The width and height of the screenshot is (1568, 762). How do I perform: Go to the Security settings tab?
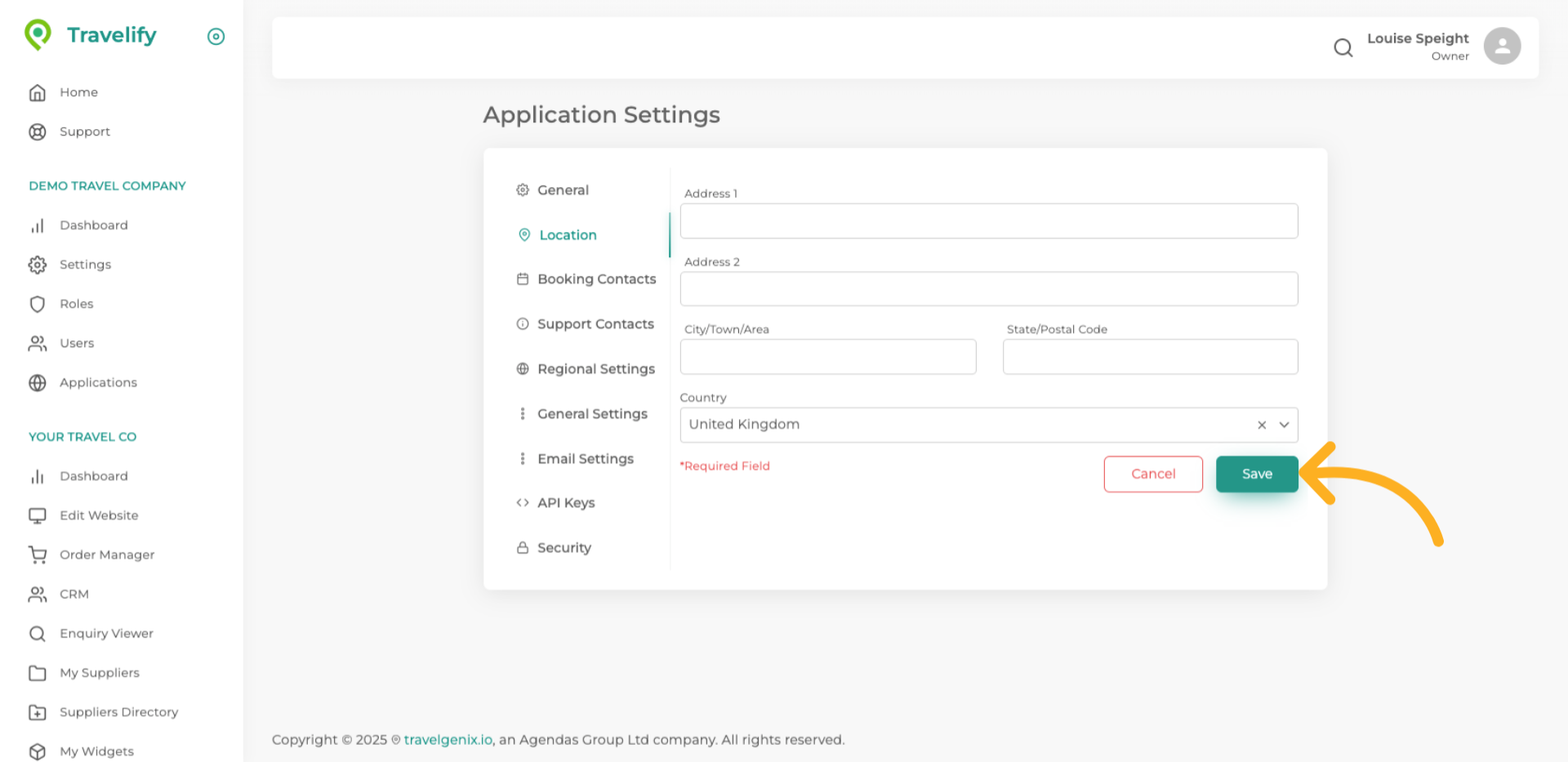click(x=563, y=548)
